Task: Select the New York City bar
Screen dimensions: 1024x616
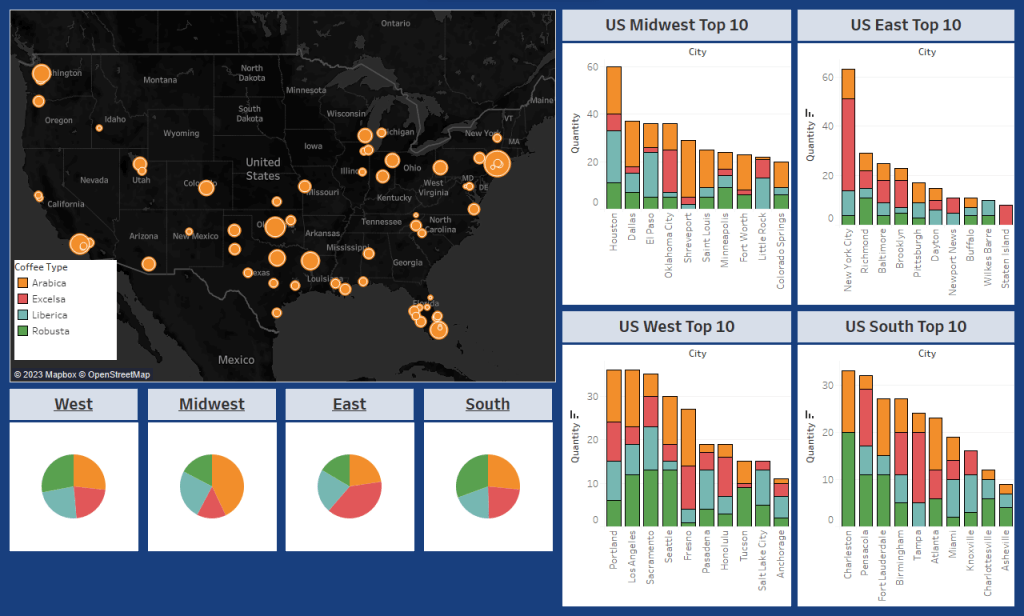Action: 848,146
